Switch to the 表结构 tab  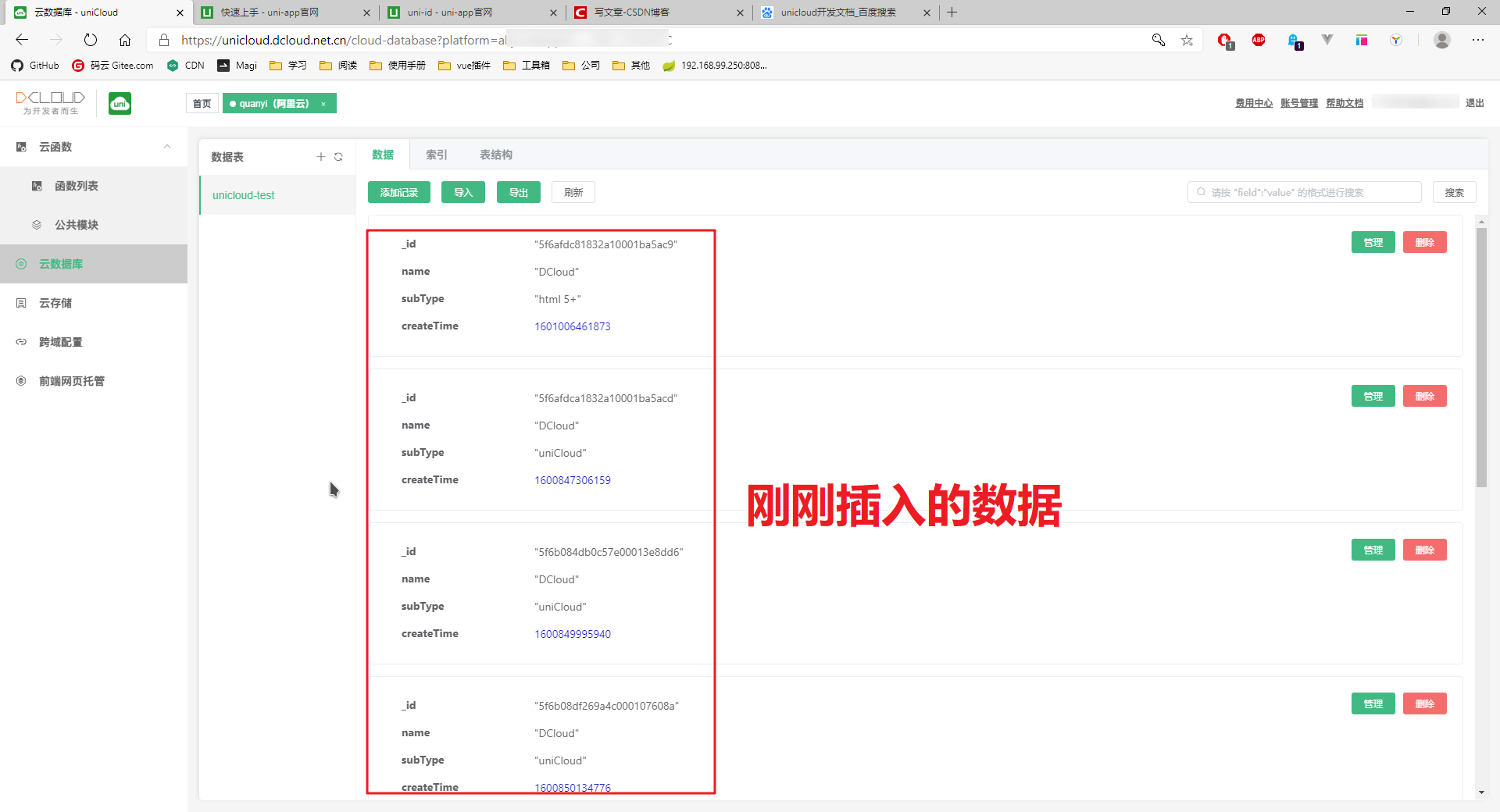point(496,155)
